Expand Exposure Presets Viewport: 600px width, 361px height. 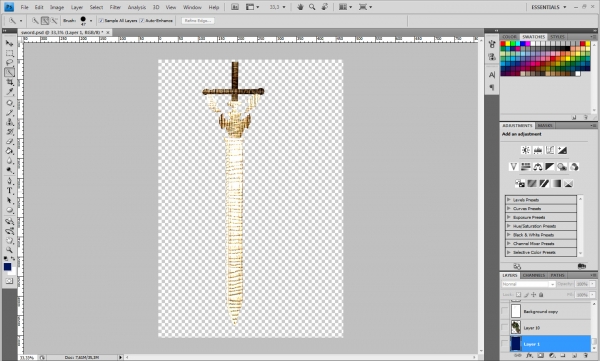509,217
